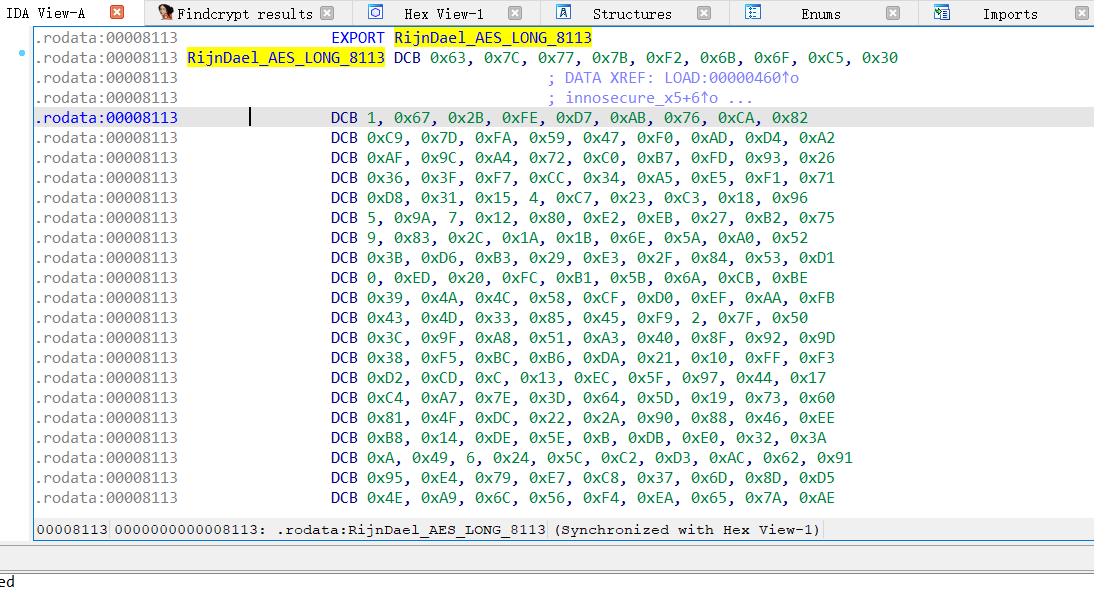Close the Imports tab

coord(1081,13)
